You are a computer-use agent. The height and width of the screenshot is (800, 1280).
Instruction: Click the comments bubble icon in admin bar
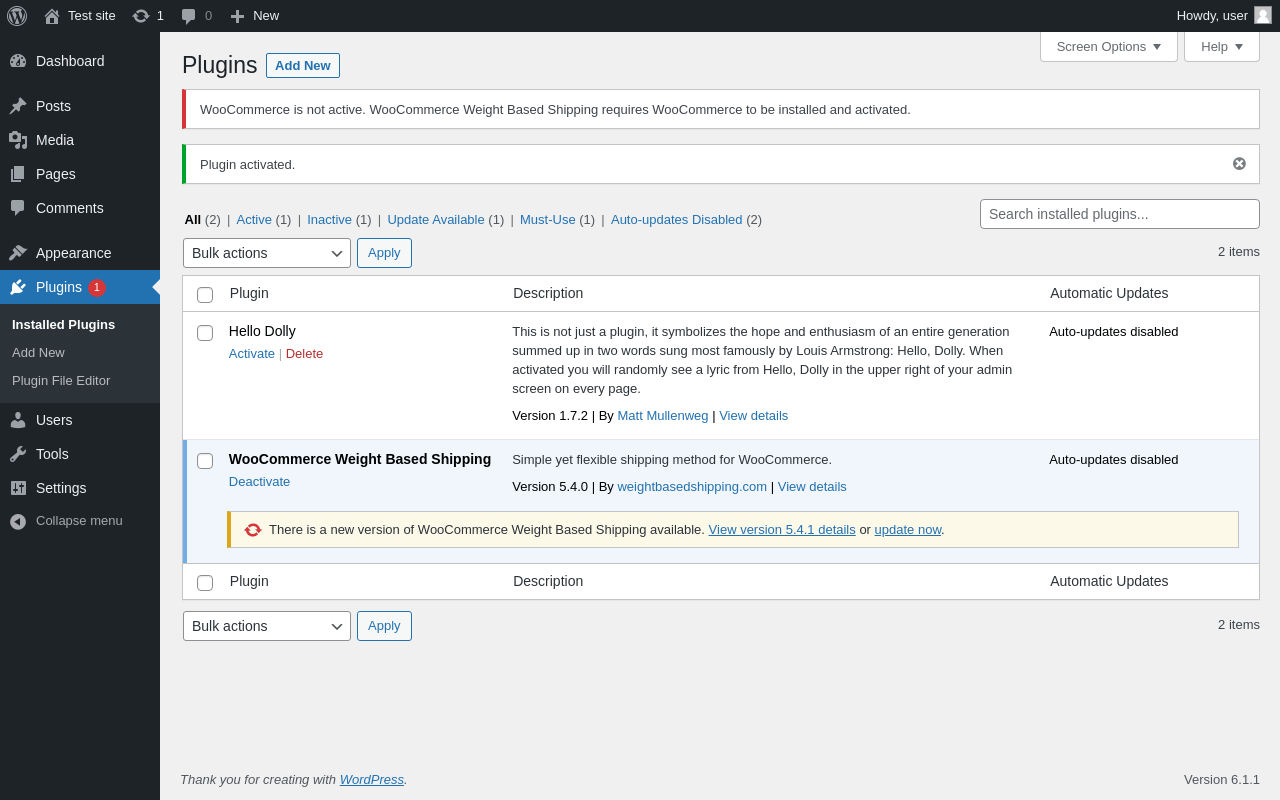coord(189,16)
